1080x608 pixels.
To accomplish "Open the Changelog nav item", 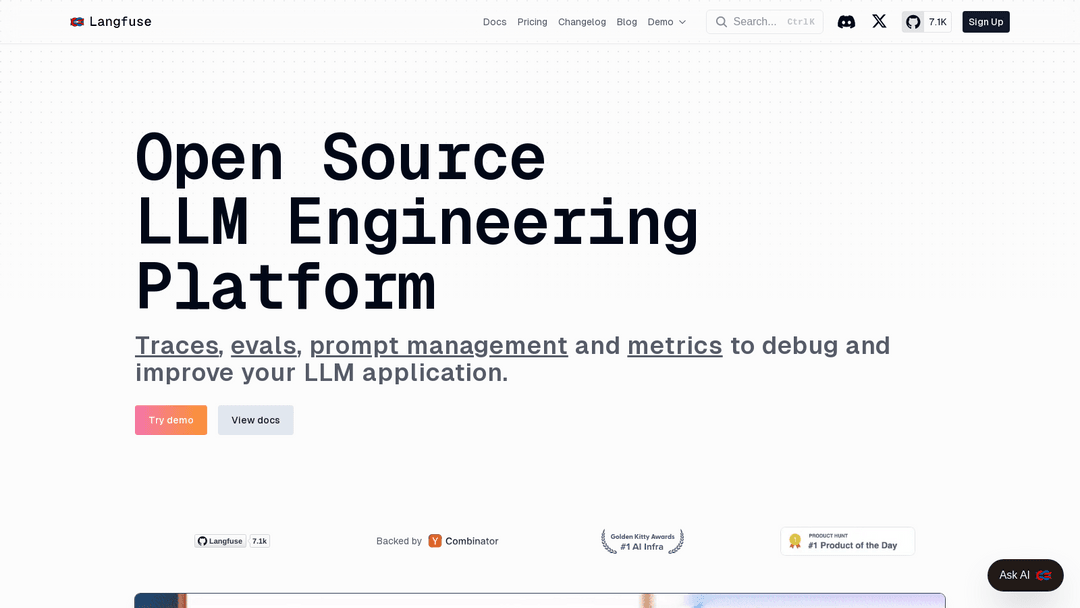I will point(582,22).
